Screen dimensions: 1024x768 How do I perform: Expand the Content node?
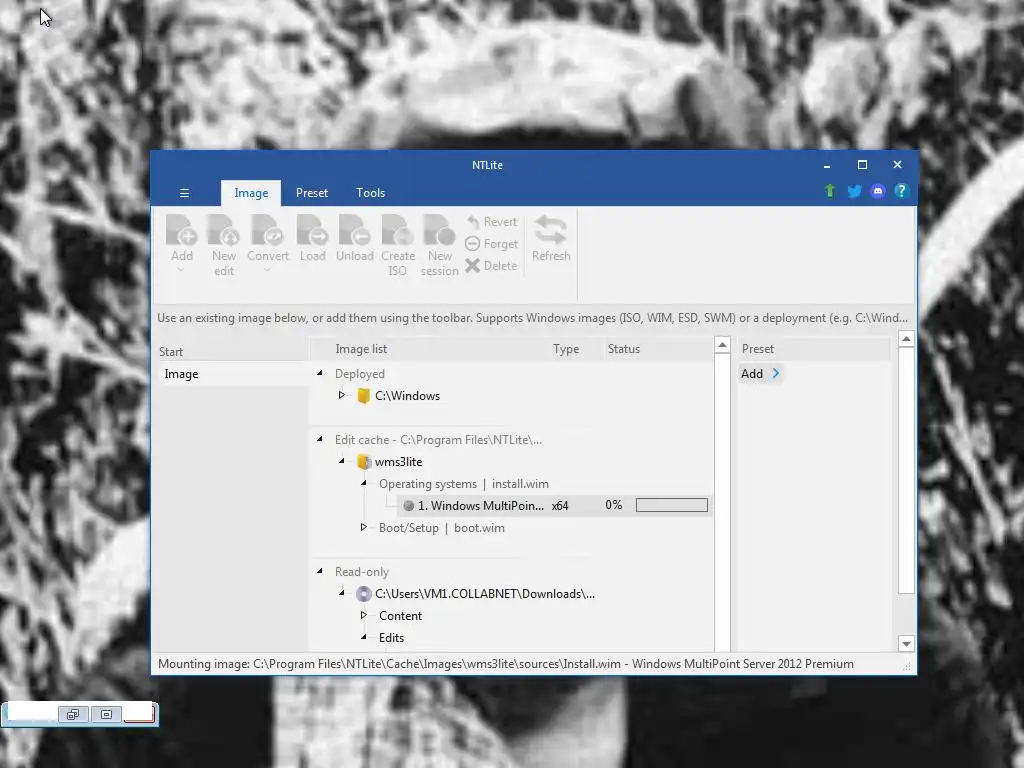(364, 615)
